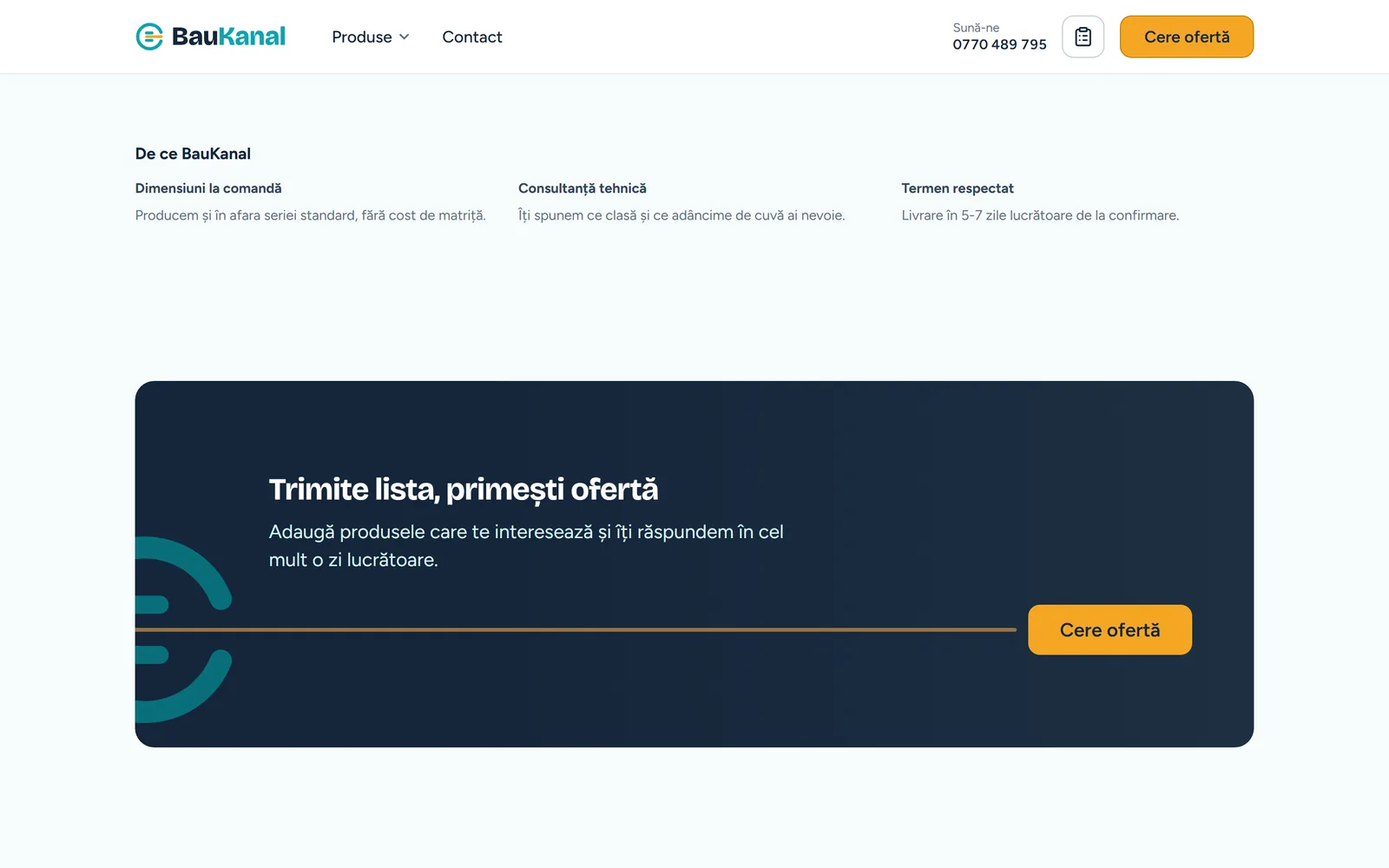
Task: Select the 'Trimite lista, primești ofertă' heading
Action: tap(464, 490)
